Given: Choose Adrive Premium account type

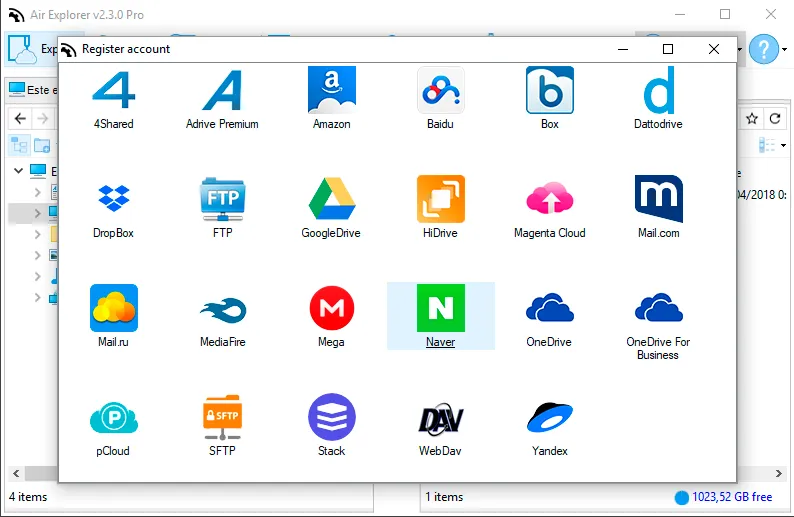Looking at the screenshot, I should (222, 99).
